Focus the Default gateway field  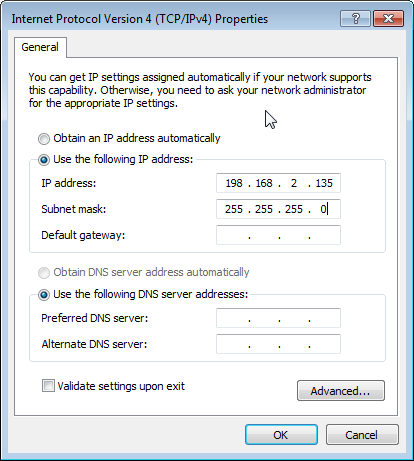(x=278, y=235)
